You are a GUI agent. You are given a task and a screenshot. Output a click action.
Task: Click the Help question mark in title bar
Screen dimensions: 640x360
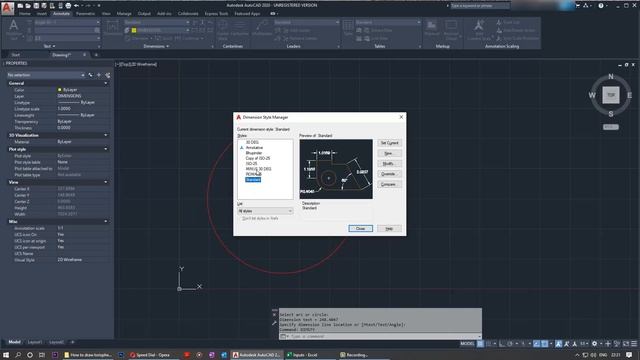tap(601, 6)
